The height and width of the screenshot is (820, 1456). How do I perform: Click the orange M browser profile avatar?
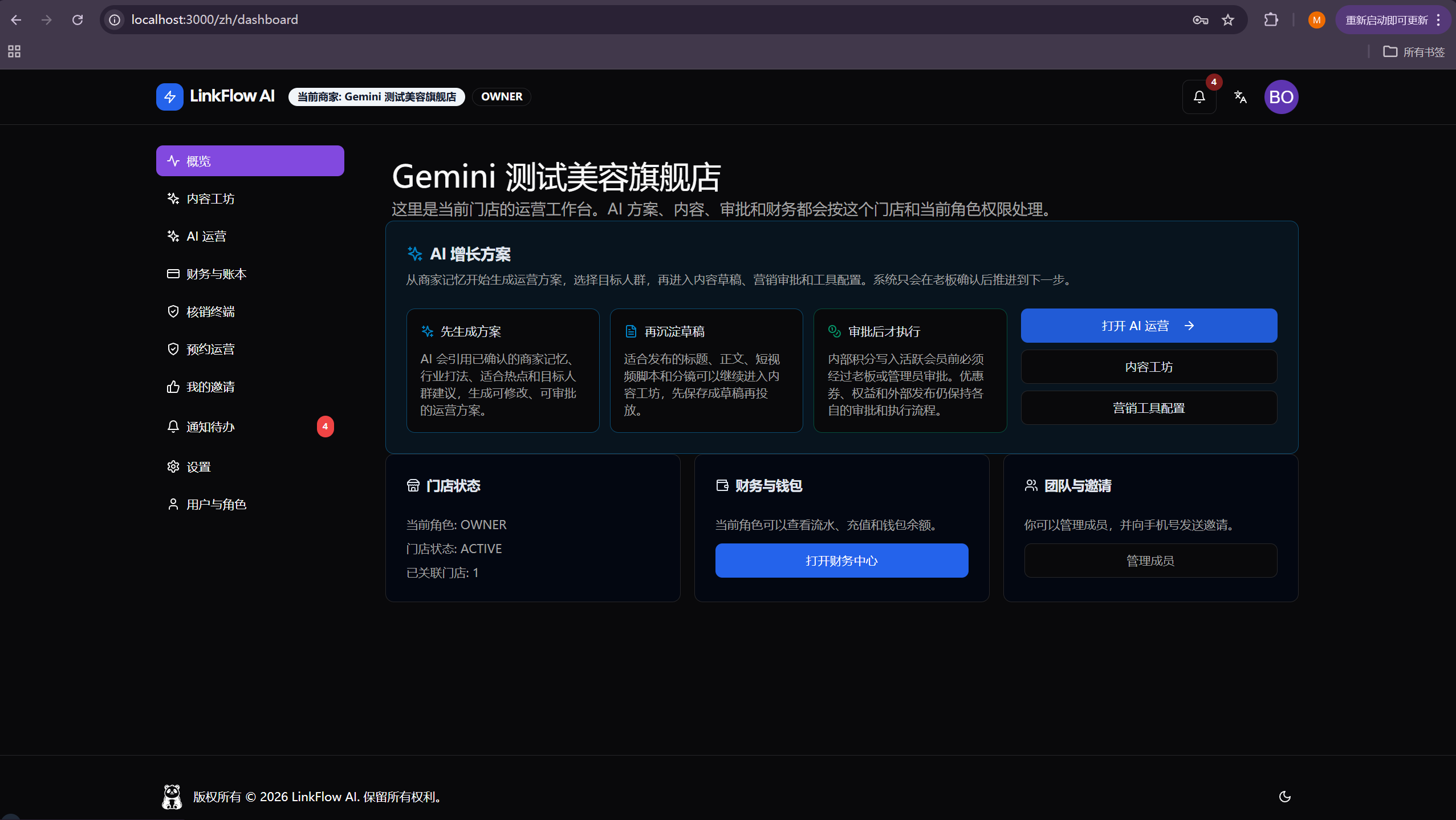point(1317,20)
